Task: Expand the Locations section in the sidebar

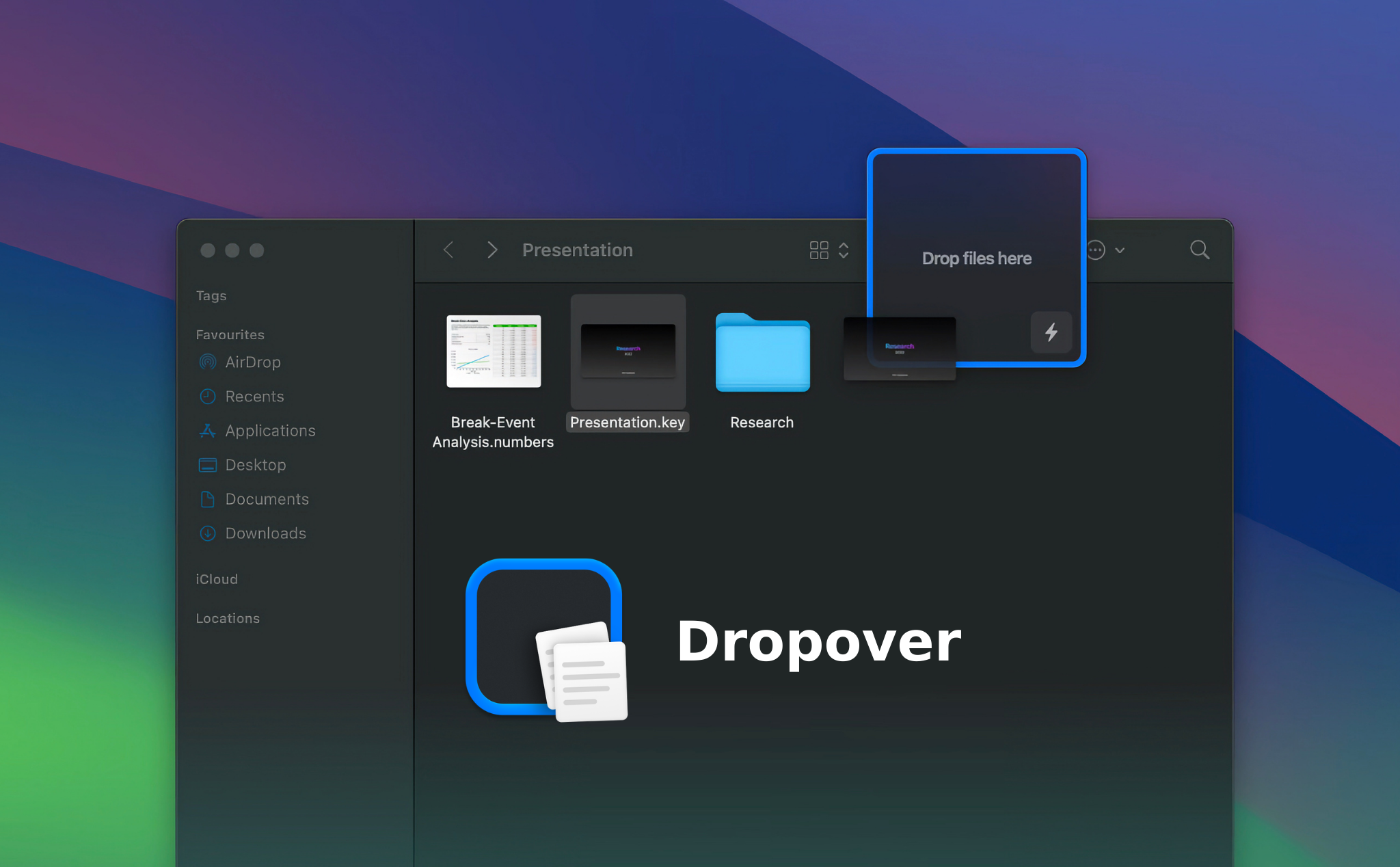Action: [x=228, y=618]
